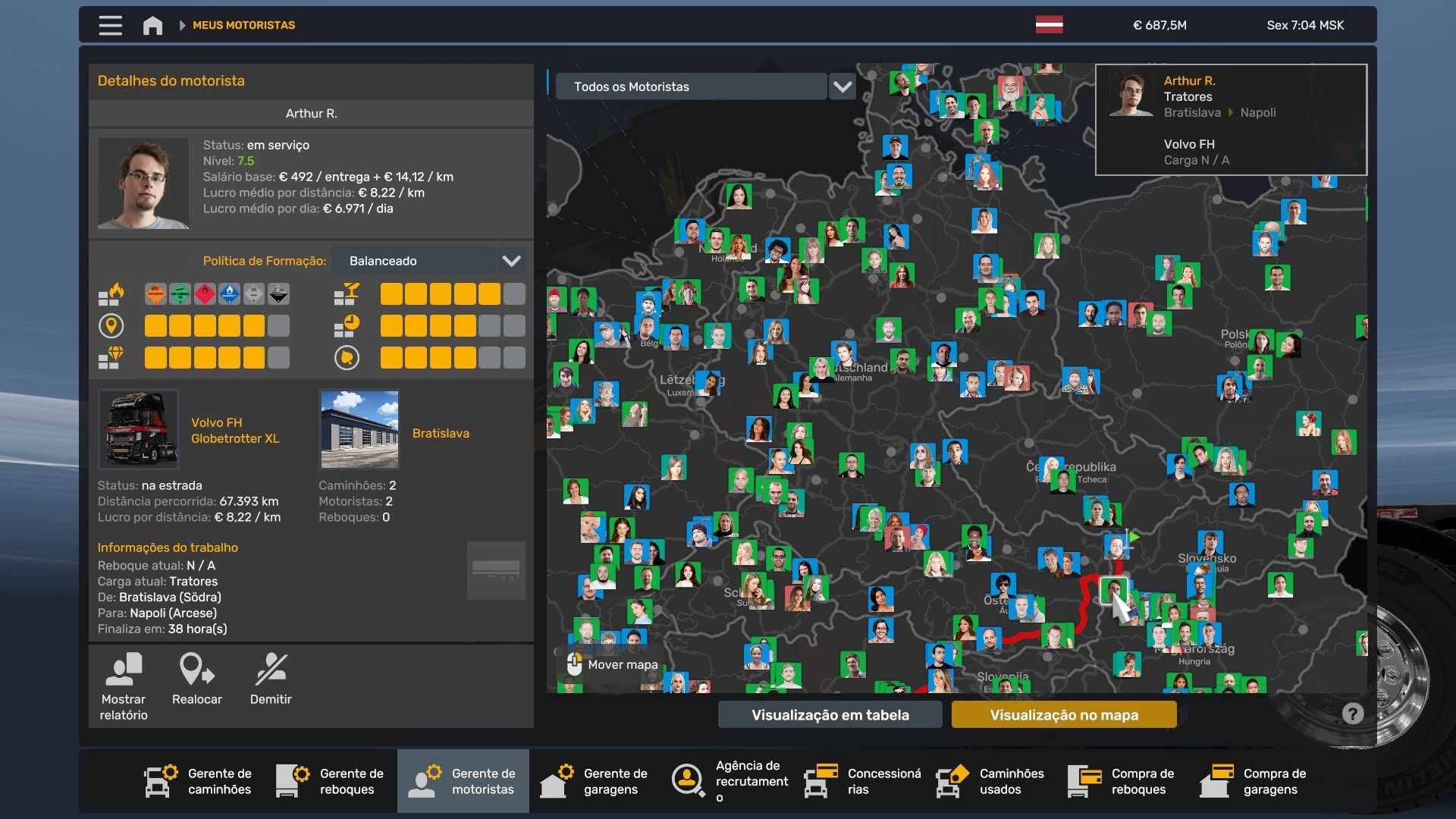
Task: Switch to Visualização no mapa
Action: click(x=1063, y=715)
